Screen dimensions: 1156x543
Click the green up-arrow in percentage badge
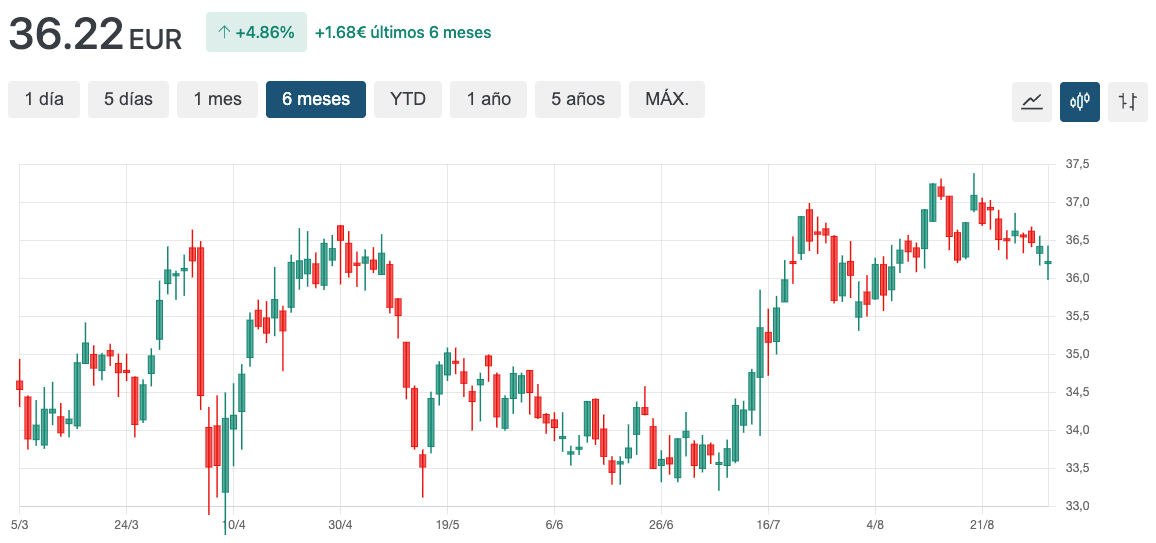224,32
